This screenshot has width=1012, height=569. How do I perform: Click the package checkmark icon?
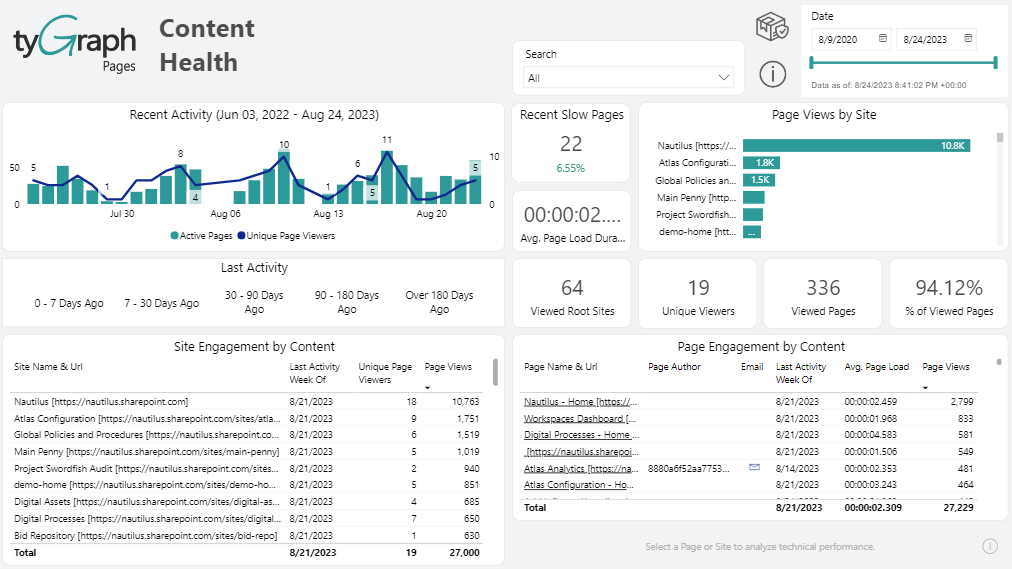click(772, 26)
